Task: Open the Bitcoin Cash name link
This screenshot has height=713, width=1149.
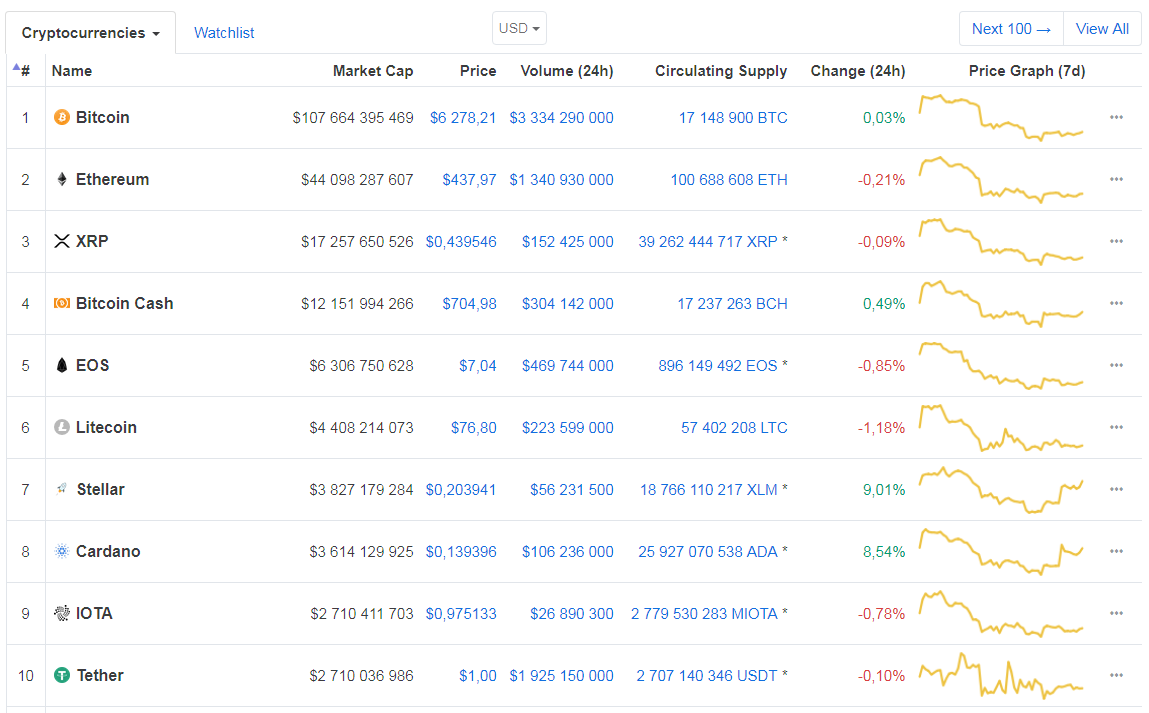Action: coord(125,303)
